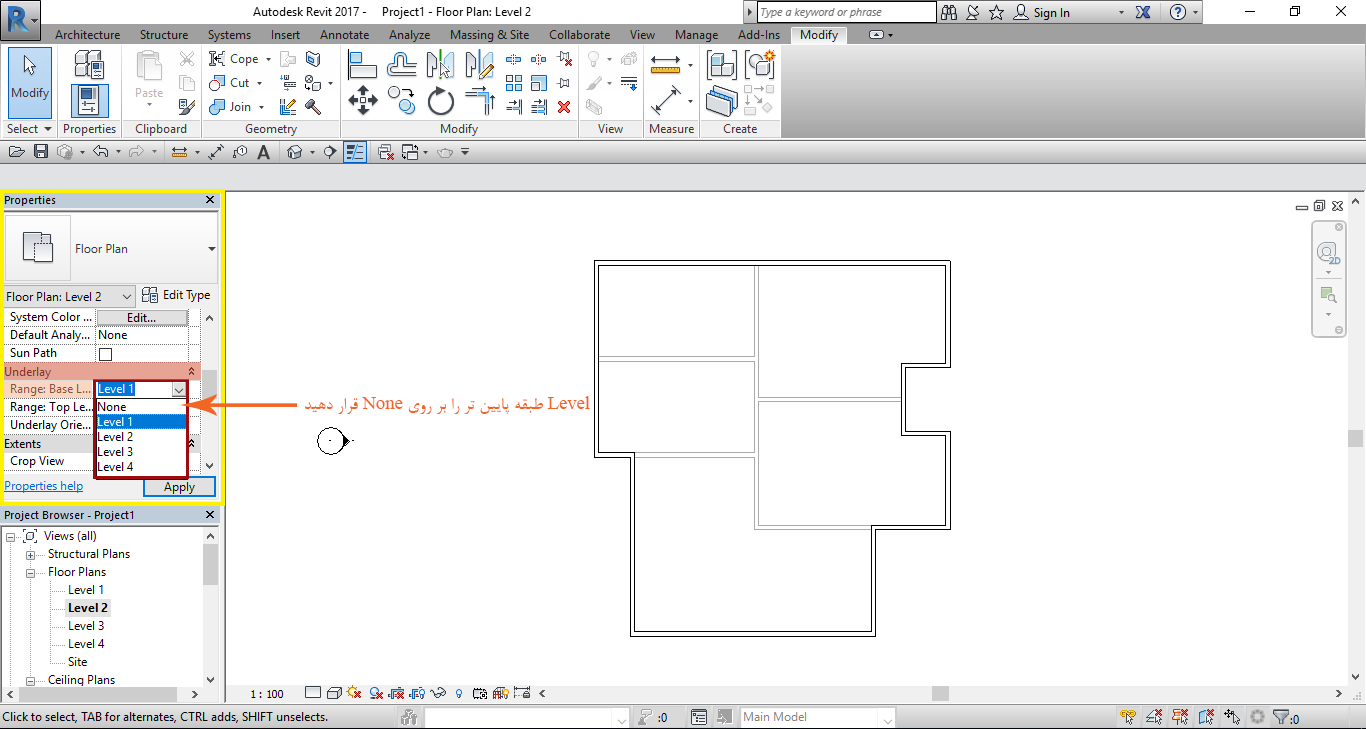The image size is (1366, 729).
Task: Open file from Quick Access toolbar
Action: coord(17,152)
